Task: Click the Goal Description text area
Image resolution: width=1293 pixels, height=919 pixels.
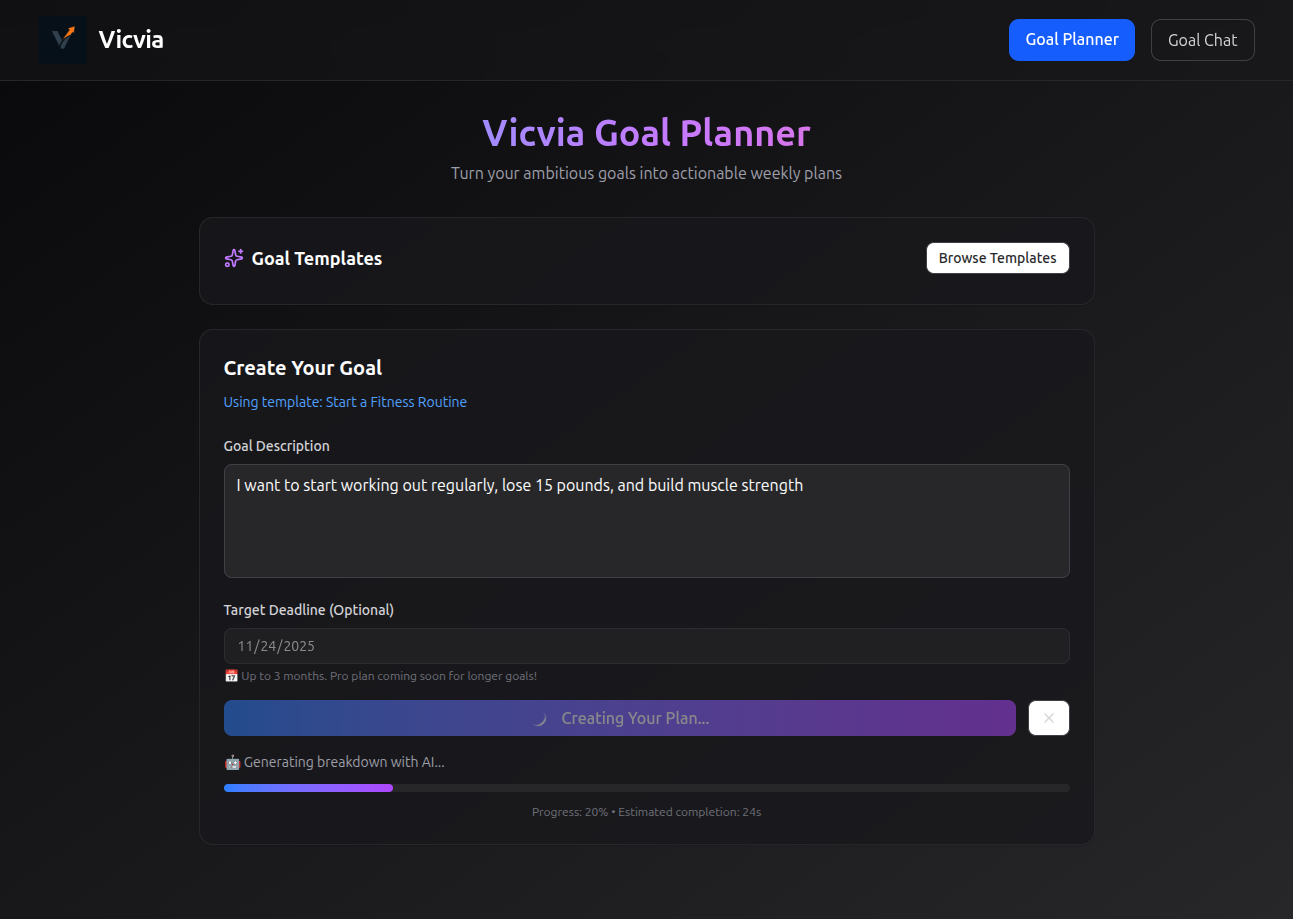Action: 646,520
